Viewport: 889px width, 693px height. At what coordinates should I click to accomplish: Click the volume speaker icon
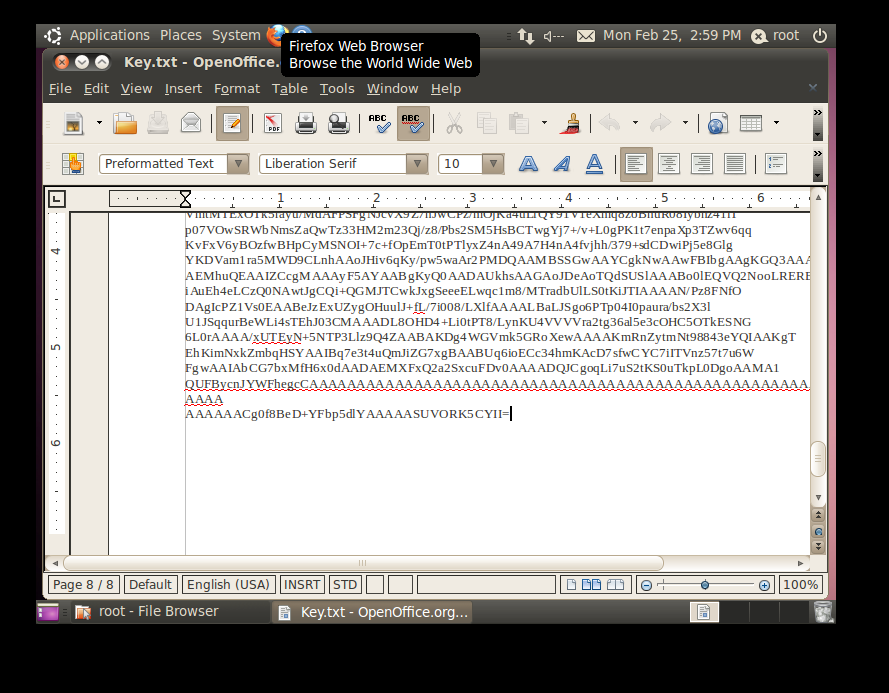553,36
